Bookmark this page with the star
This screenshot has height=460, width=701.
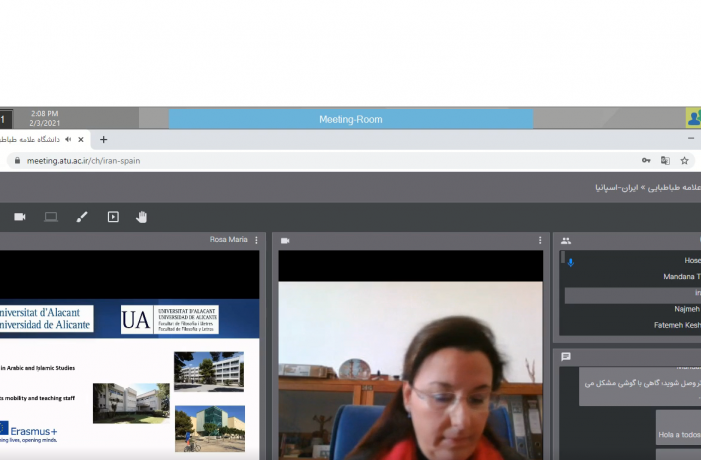[x=684, y=160]
